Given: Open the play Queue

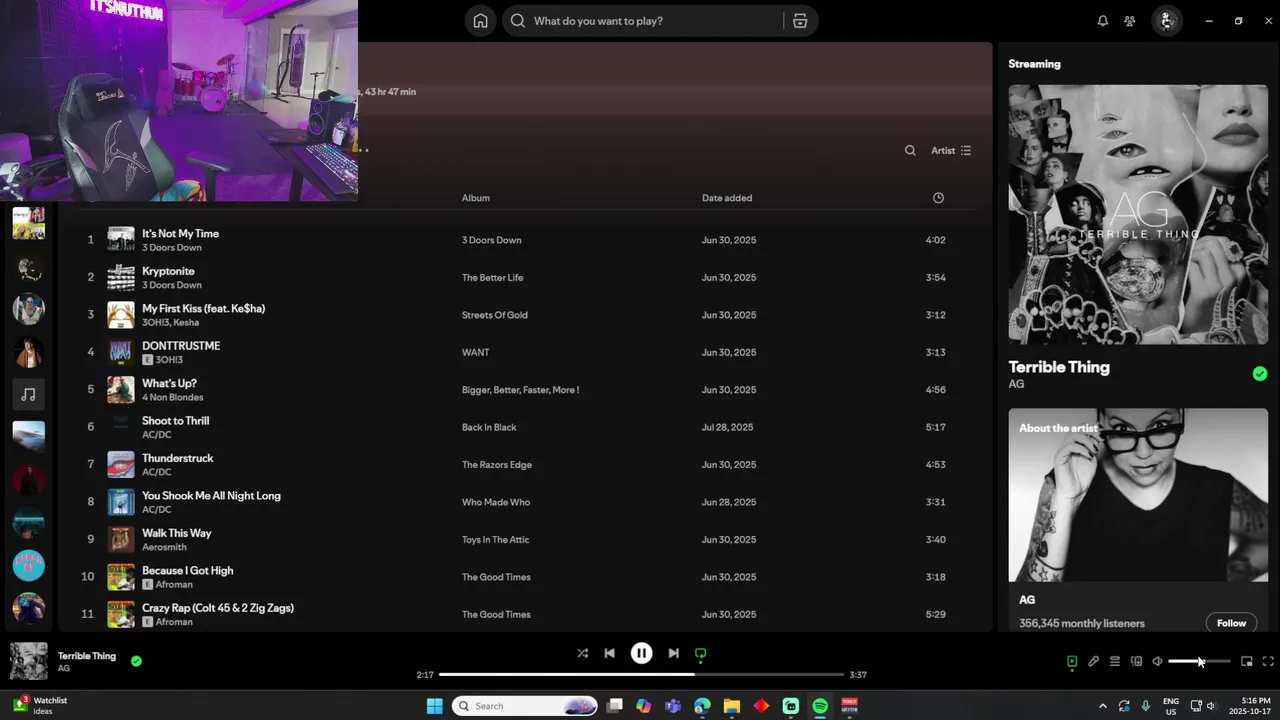Looking at the screenshot, I should coord(1115,661).
